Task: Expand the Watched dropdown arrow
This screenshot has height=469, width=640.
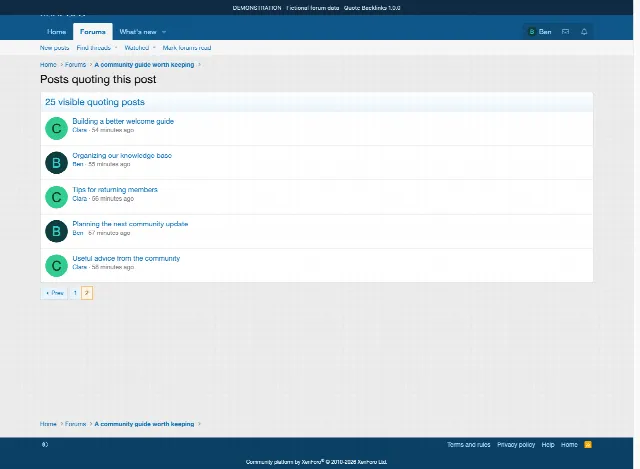Action: point(154,48)
